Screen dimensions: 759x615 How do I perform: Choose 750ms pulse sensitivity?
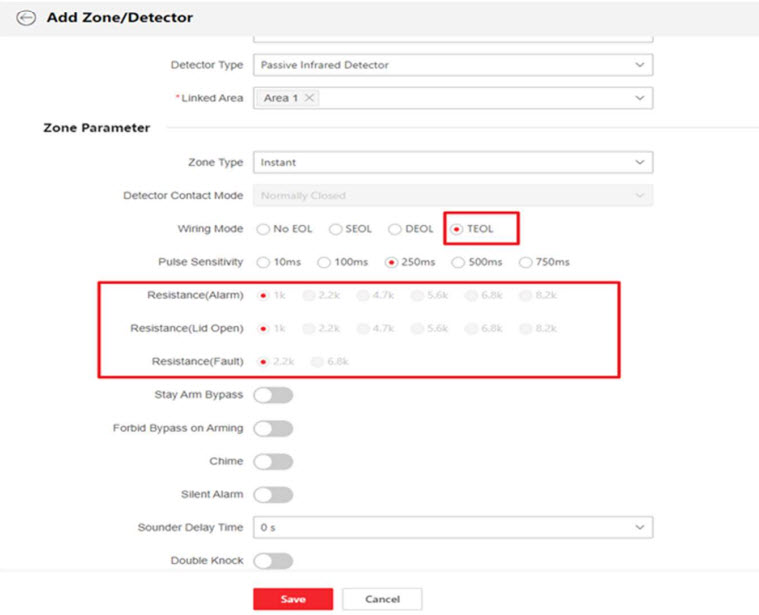(x=525, y=262)
